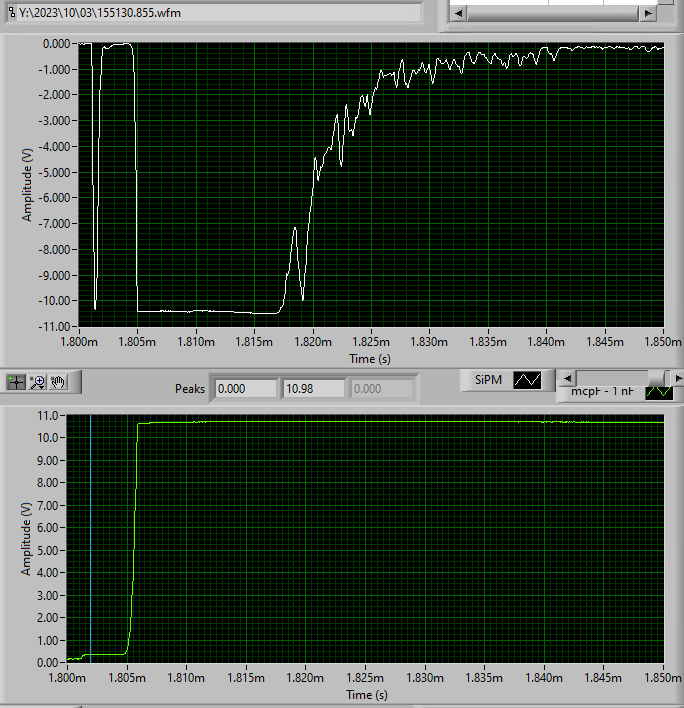Click the Peaks field showing 10.98
This screenshot has width=684, height=708.
point(314,389)
